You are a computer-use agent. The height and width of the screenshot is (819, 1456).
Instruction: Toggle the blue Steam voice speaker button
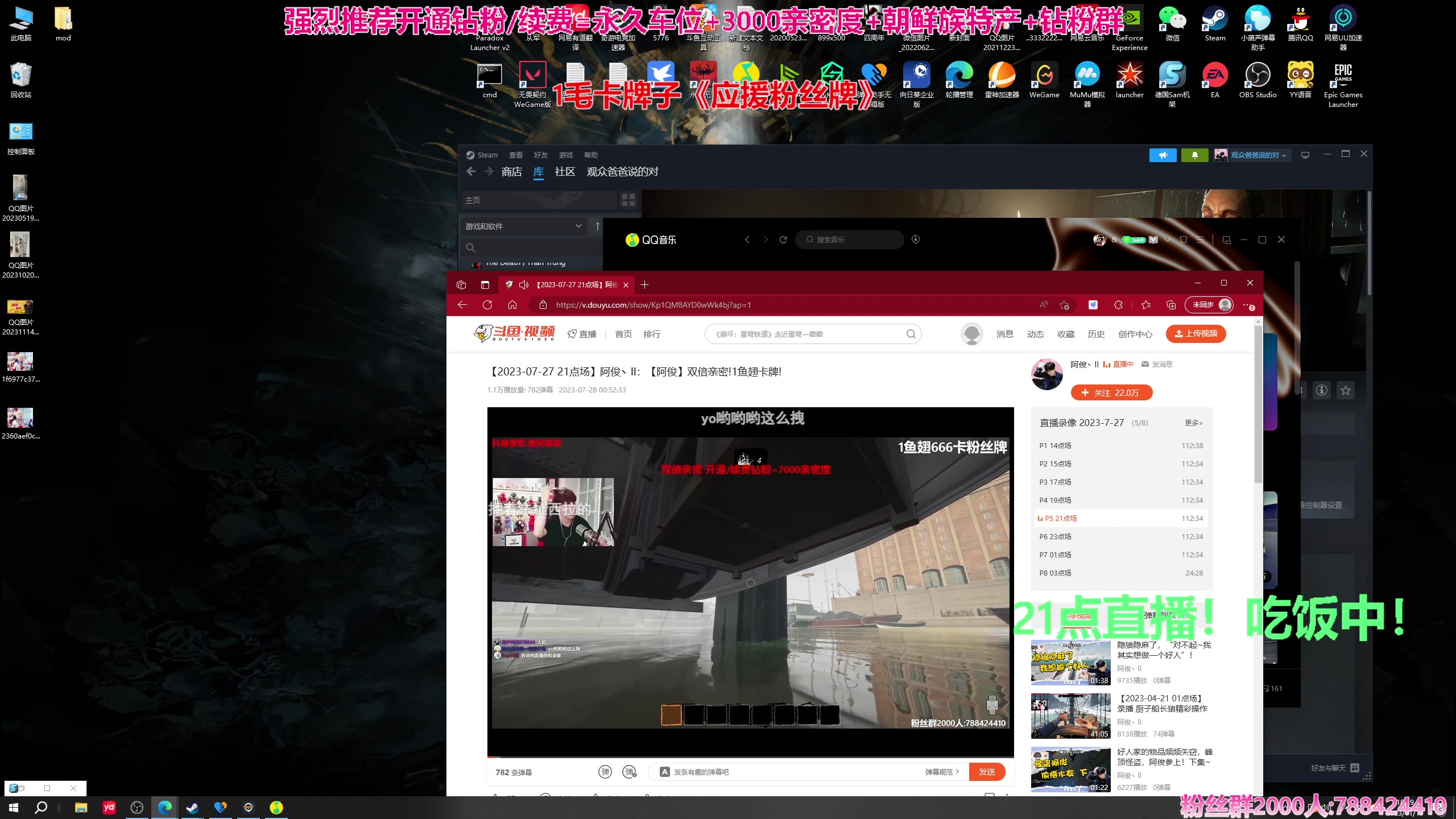[x=1163, y=155]
